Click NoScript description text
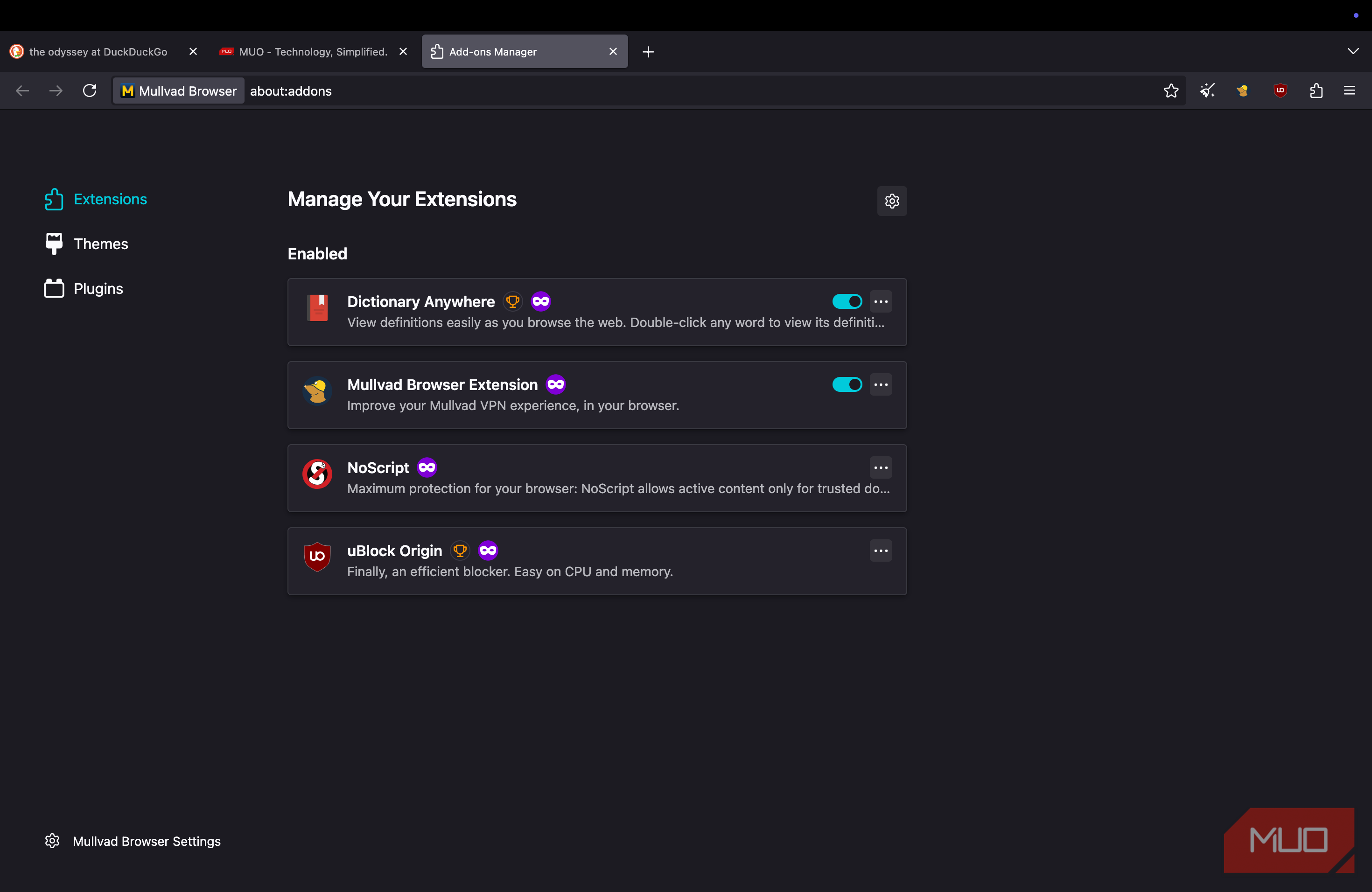The width and height of the screenshot is (1372, 892). 618,488
